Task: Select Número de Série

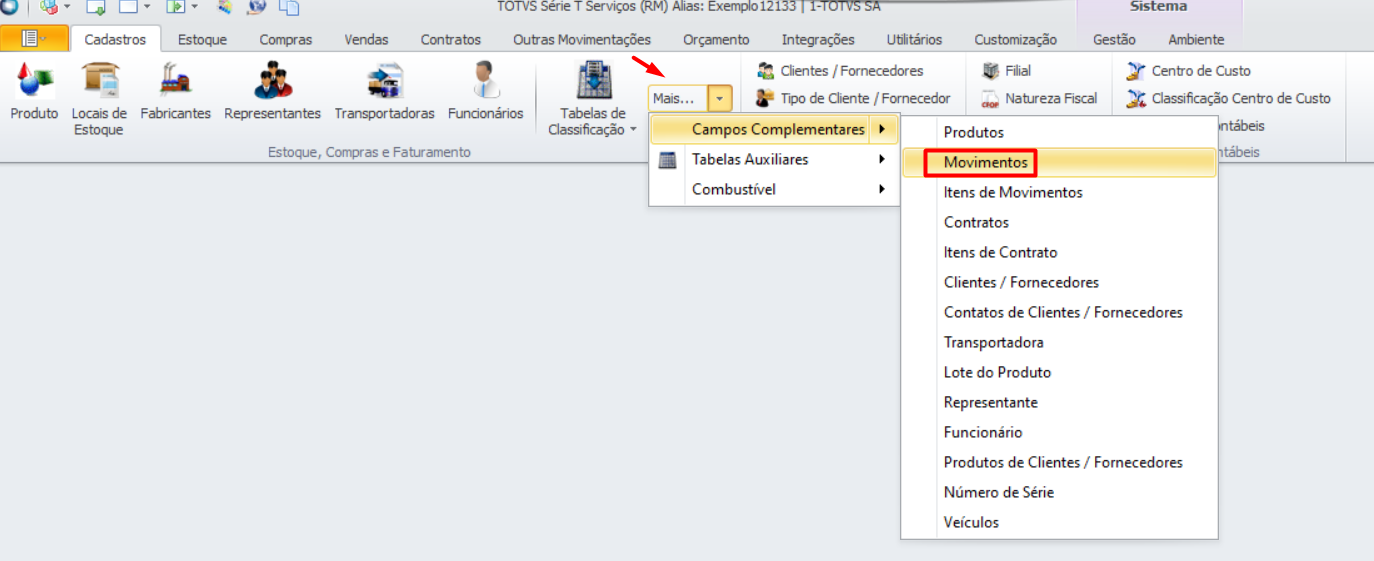Action: coord(1059,492)
